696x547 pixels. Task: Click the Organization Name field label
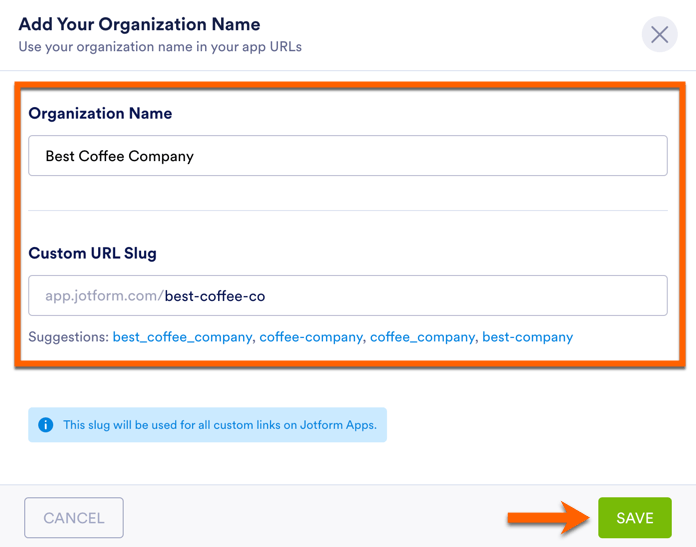pos(100,114)
